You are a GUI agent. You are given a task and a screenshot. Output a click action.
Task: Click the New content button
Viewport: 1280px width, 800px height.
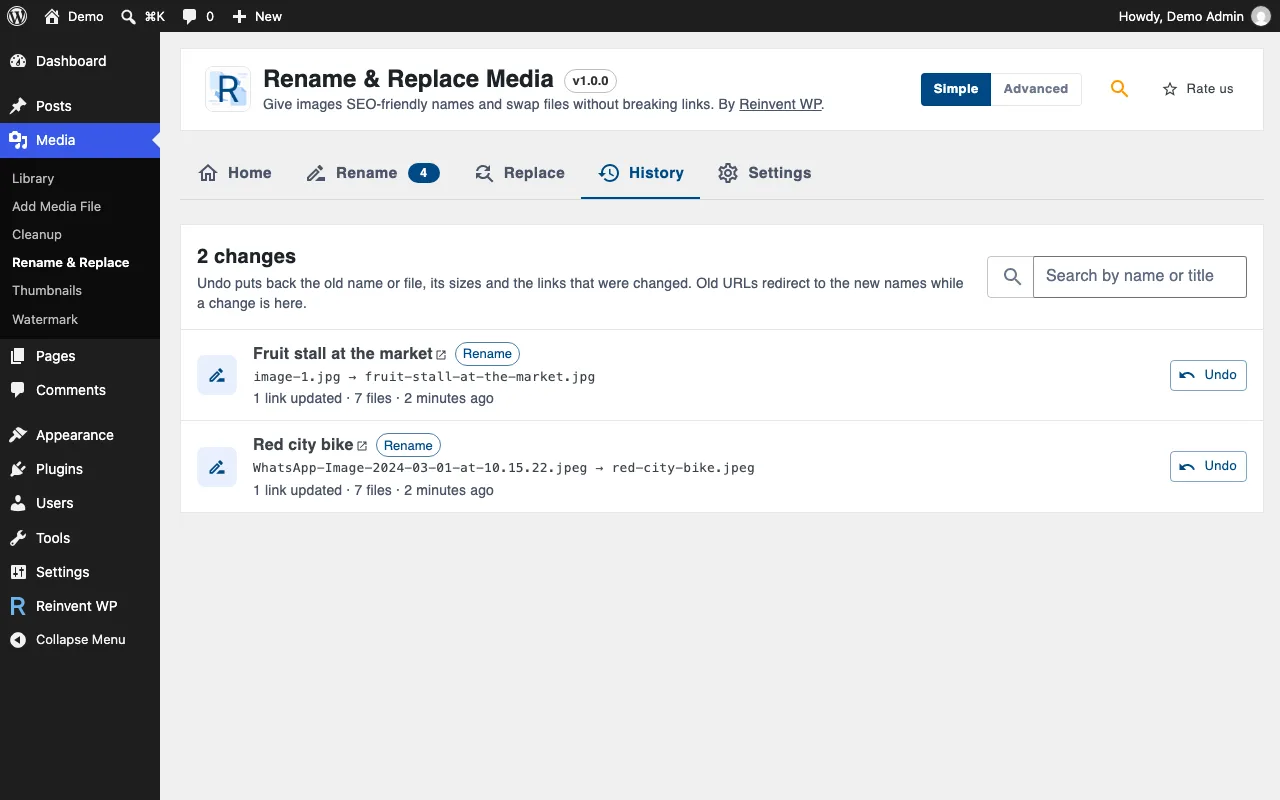[x=257, y=16]
